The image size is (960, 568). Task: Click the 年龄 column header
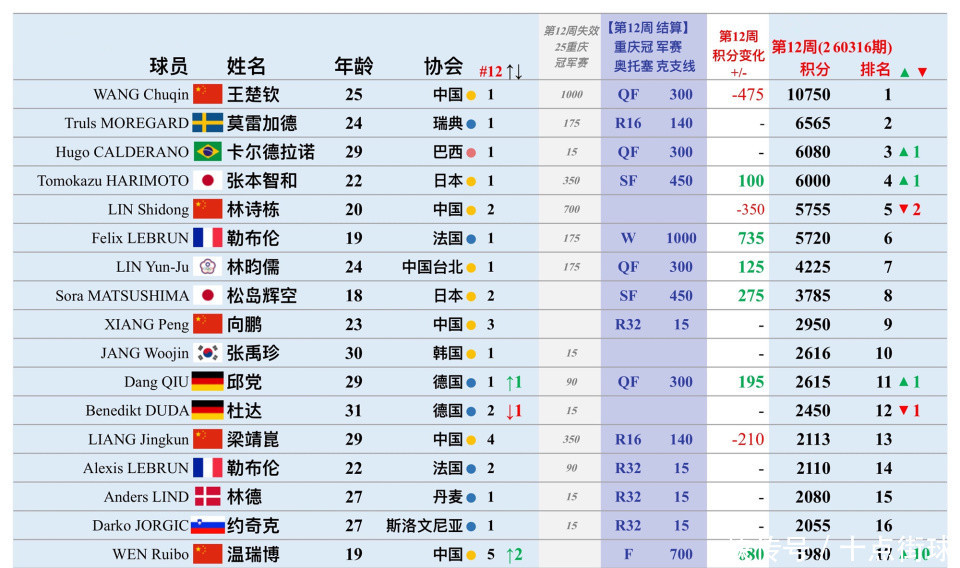click(353, 67)
